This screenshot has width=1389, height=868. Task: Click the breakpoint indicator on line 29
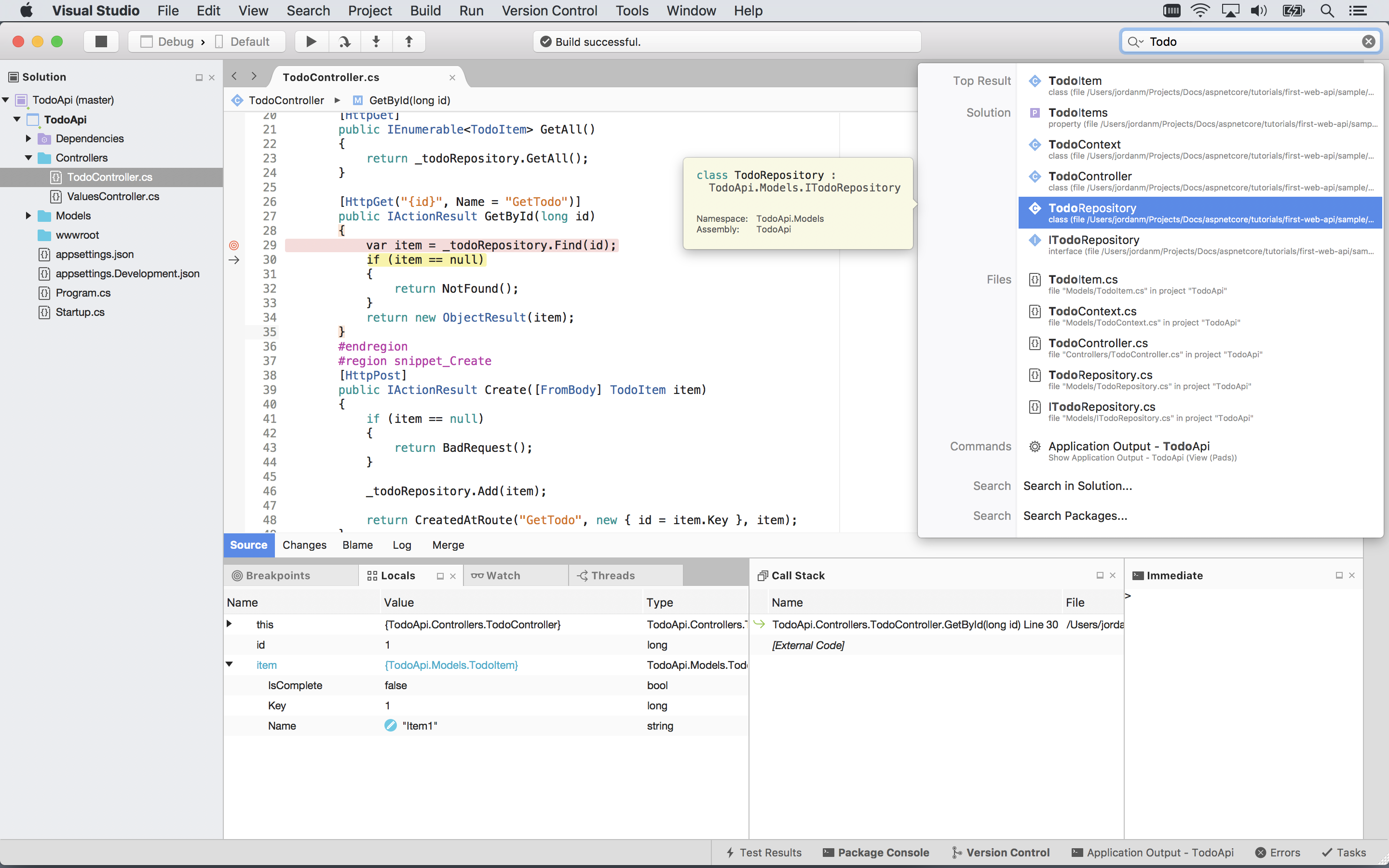[233, 245]
